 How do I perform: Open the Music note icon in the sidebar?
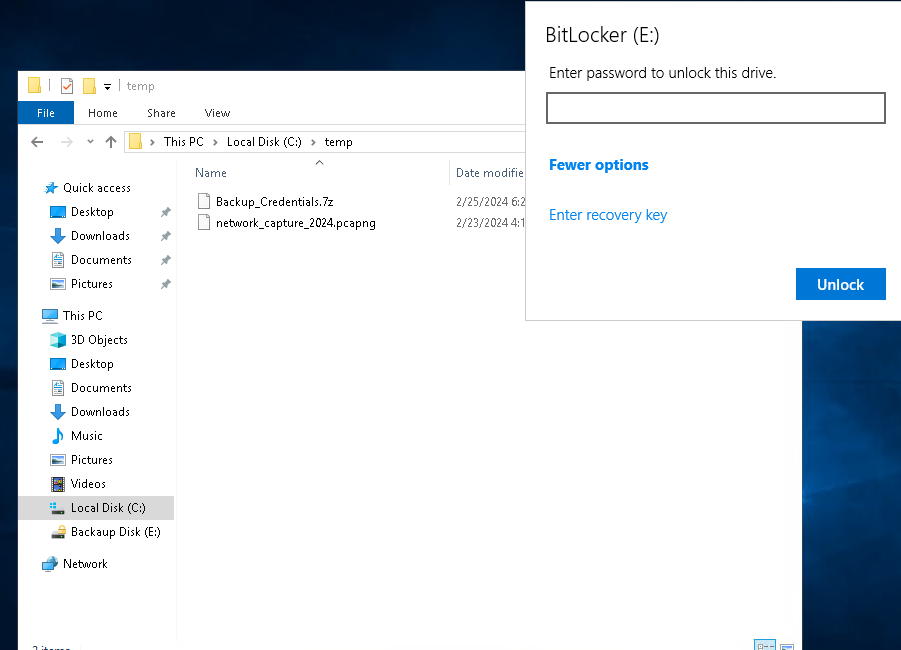pos(58,436)
